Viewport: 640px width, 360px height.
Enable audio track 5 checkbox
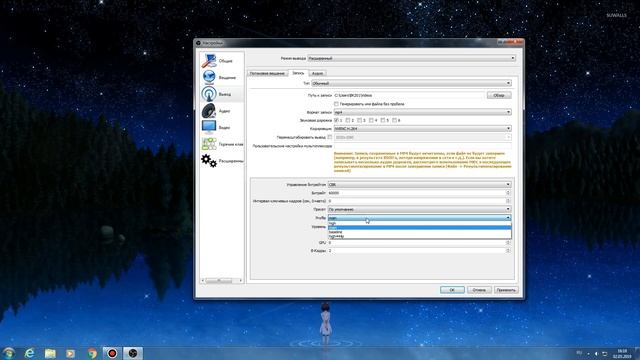coord(383,120)
